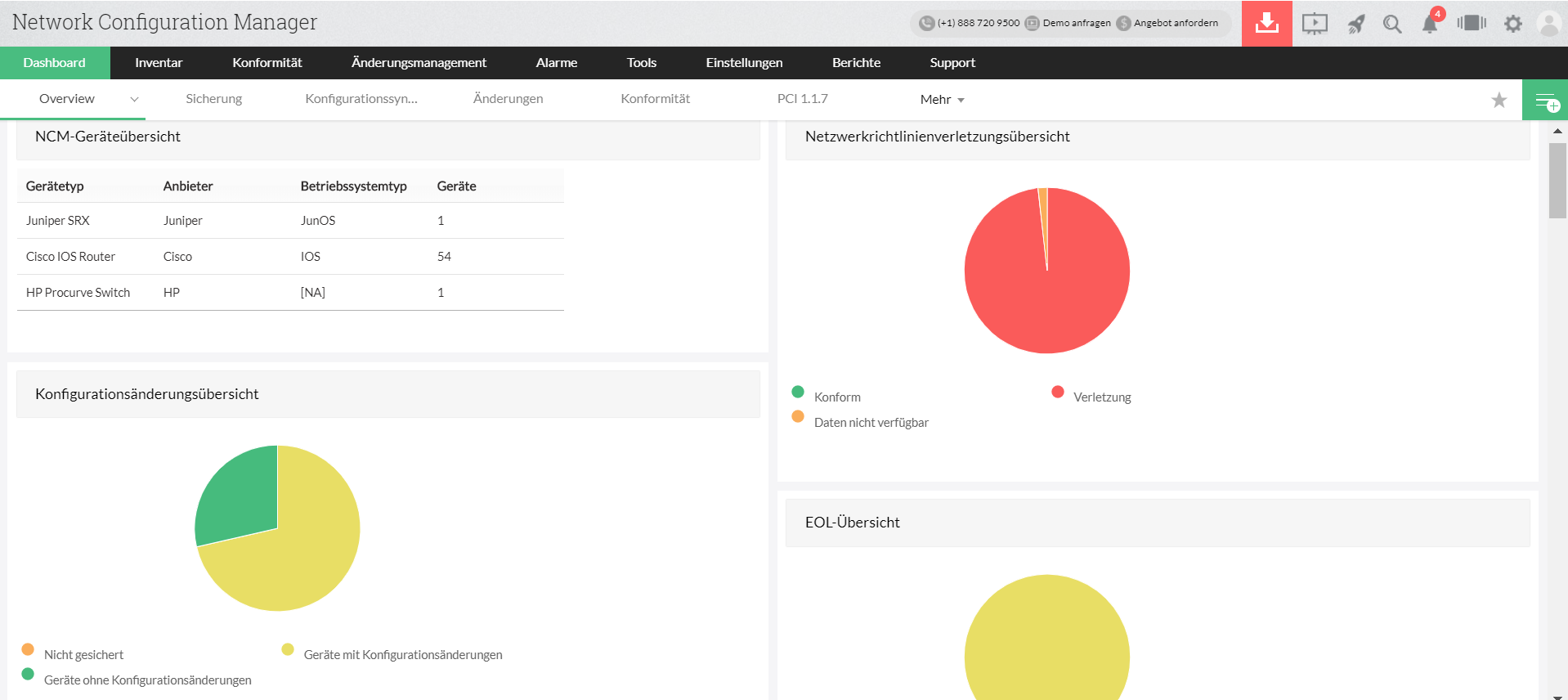1568x700 pixels.
Task: Switch to the Konformität sub-tab
Action: coord(655,99)
